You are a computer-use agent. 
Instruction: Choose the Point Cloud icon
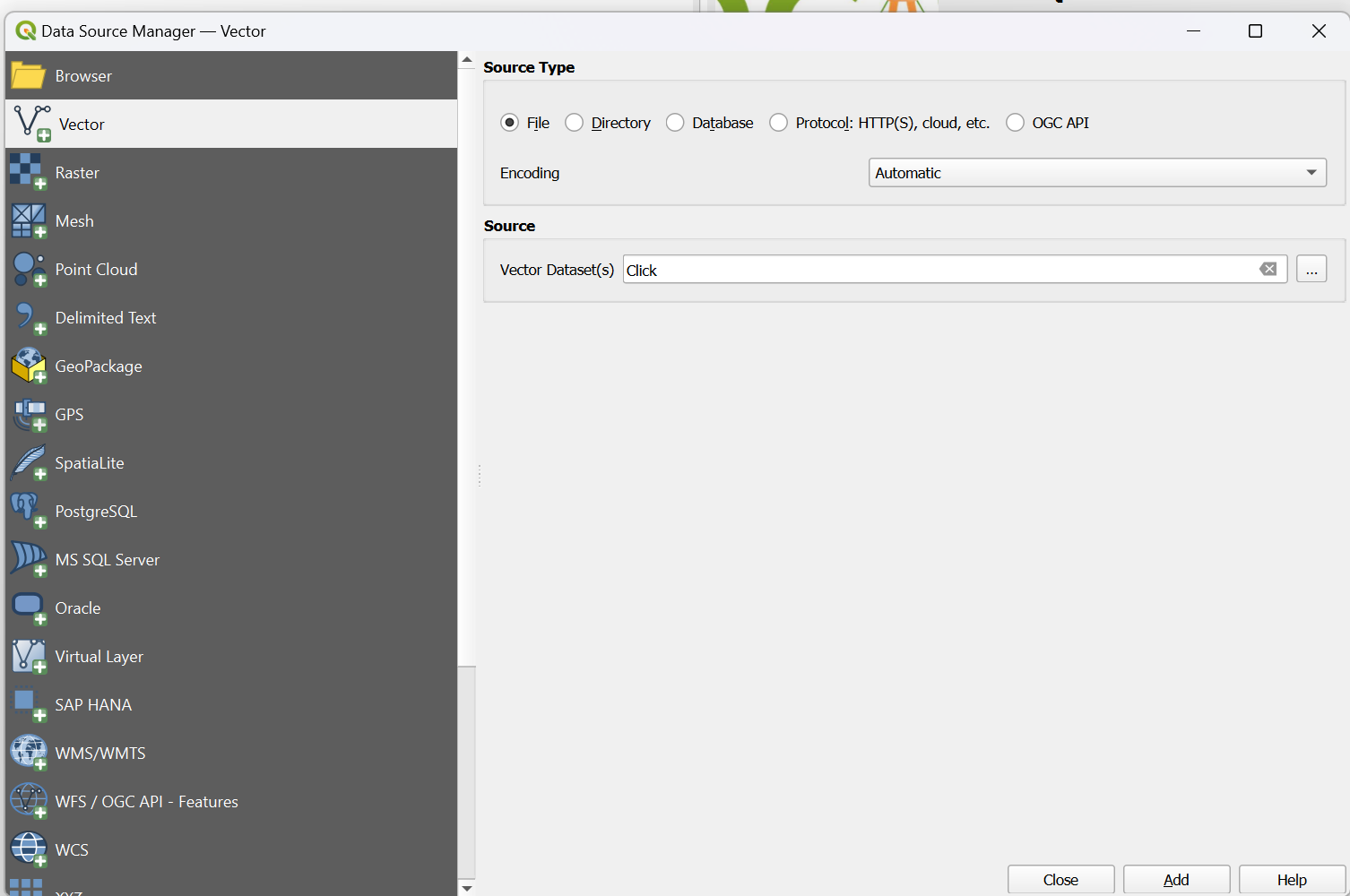[28, 269]
